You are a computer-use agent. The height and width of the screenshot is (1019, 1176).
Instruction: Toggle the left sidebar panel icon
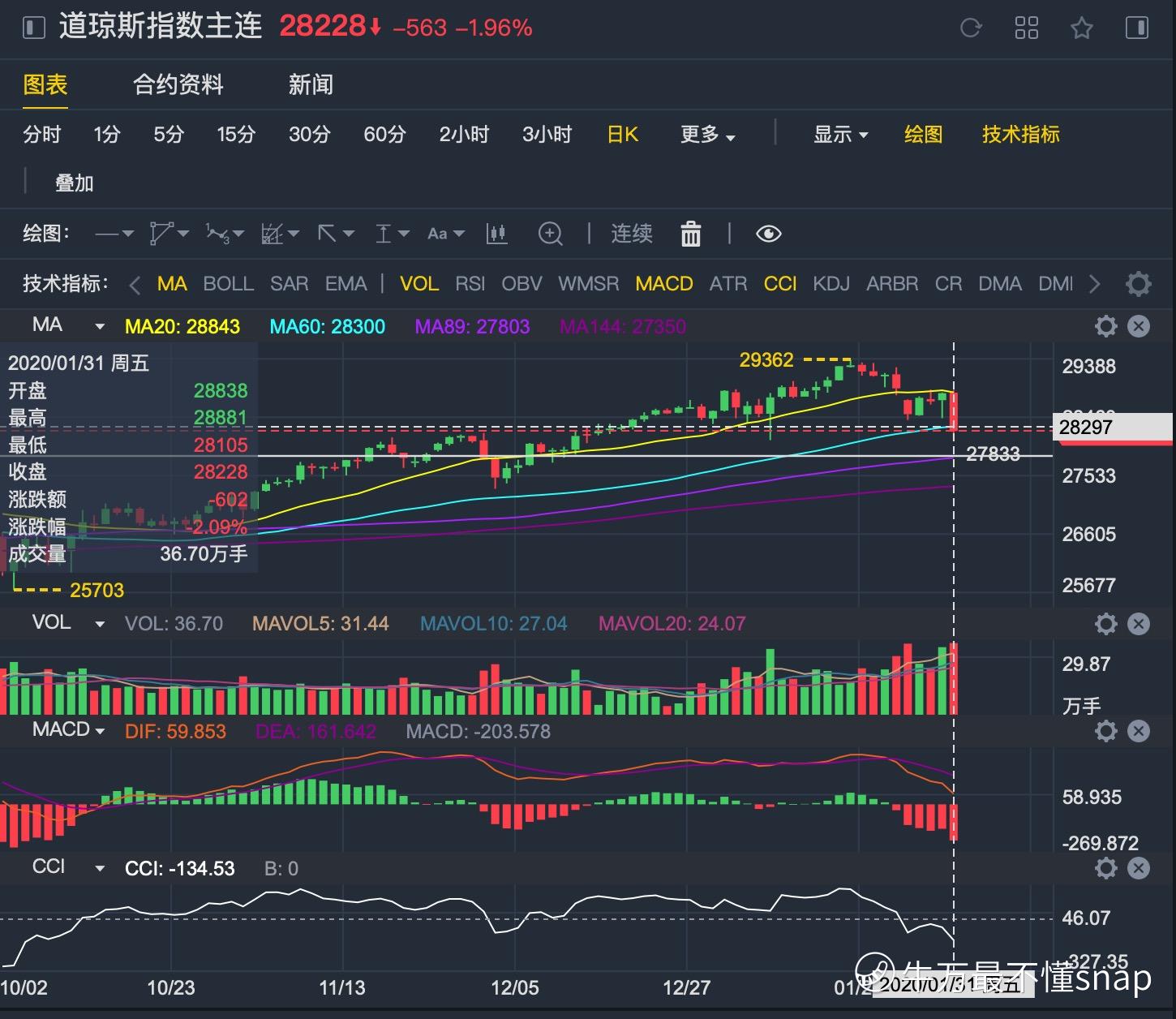[34, 28]
